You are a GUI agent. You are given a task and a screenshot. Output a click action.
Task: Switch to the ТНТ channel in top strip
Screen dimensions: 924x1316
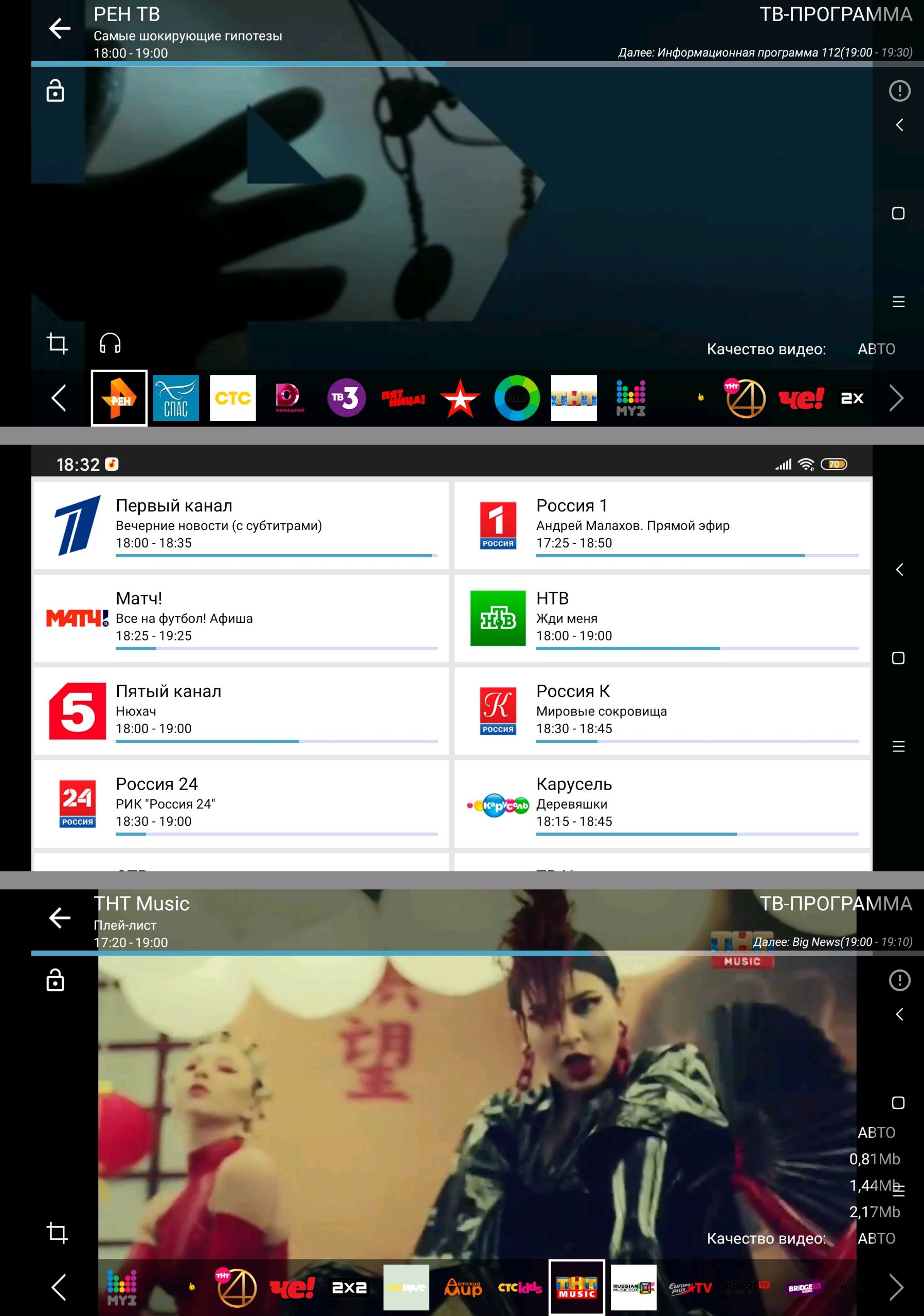coord(574,398)
